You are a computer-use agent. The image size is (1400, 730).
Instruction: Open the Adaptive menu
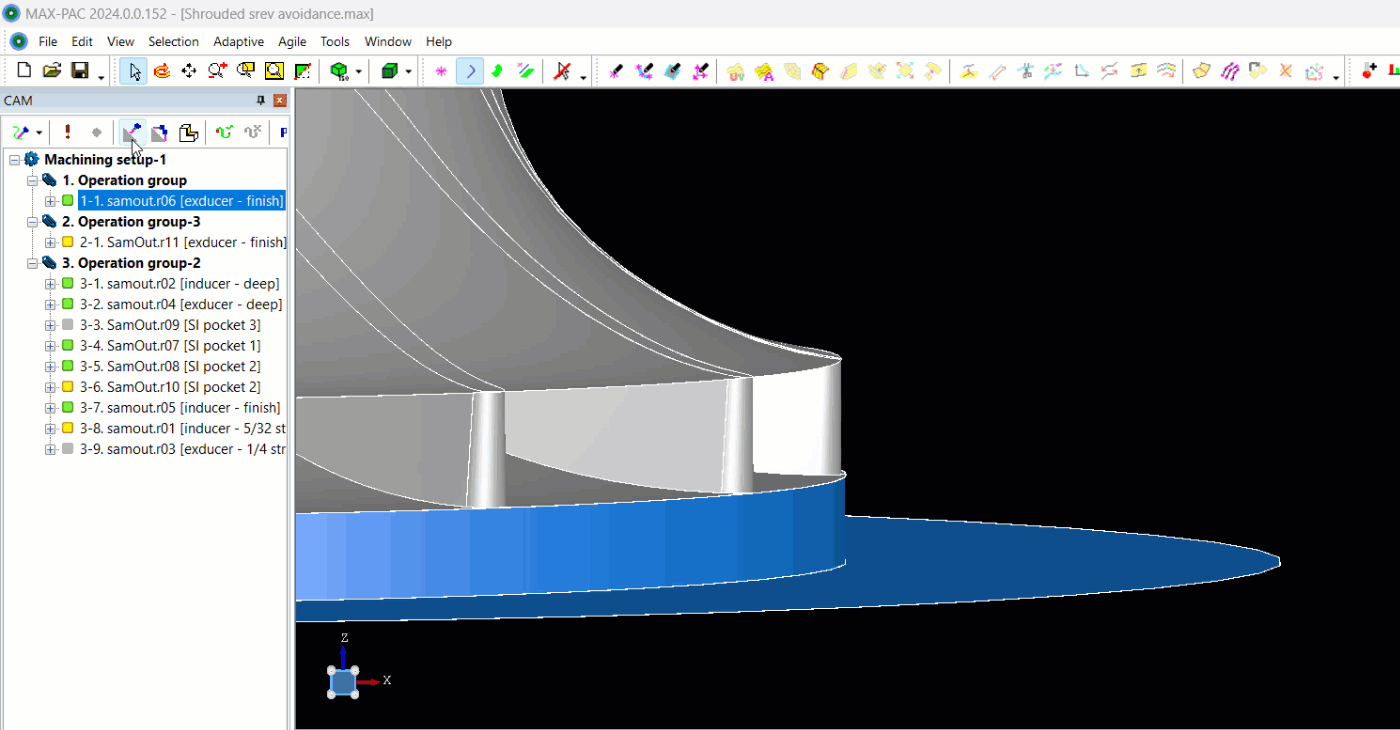[238, 41]
